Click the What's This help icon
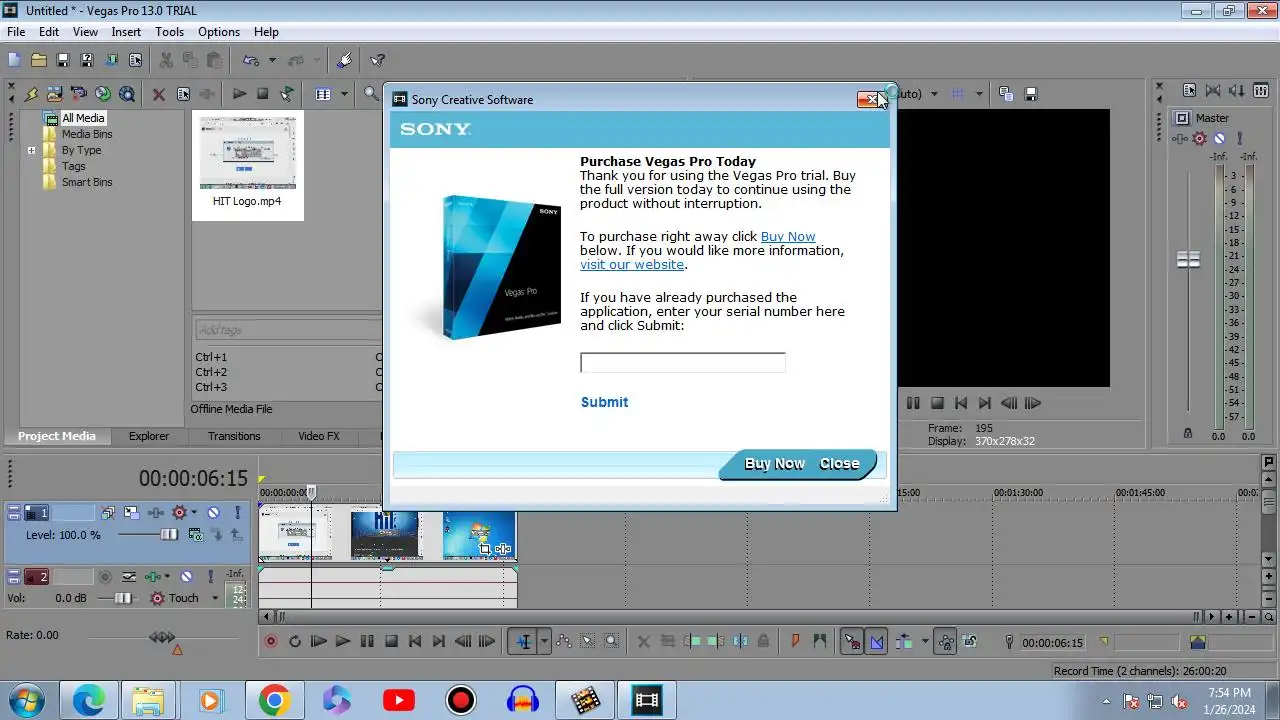 [377, 60]
